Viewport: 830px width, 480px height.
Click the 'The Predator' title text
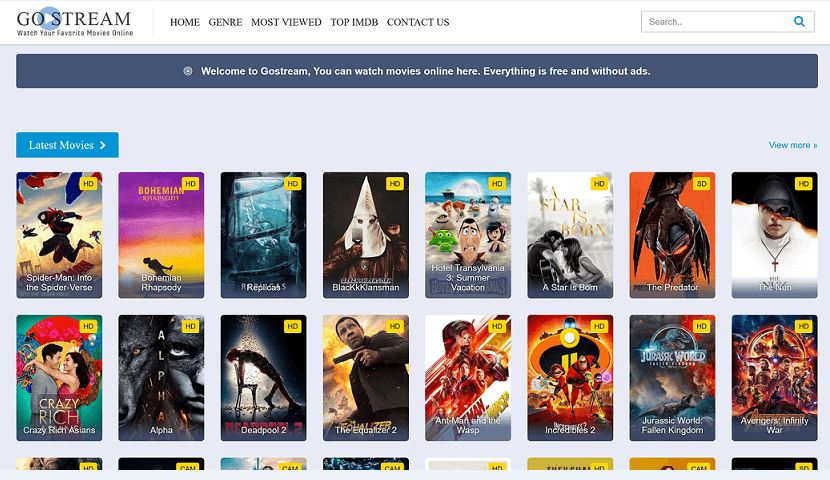click(x=672, y=287)
